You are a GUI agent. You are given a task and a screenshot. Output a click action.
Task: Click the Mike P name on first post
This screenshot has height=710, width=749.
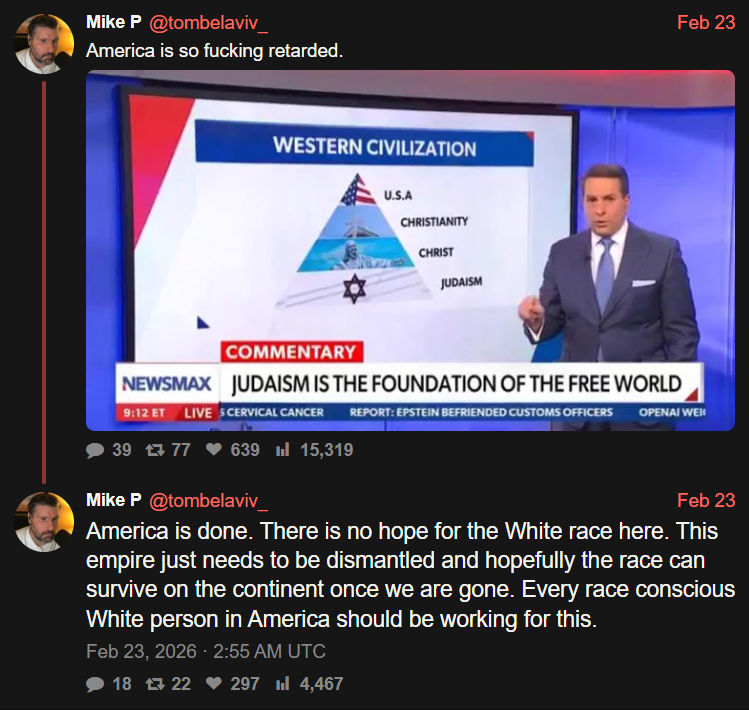[x=114, y=22]
